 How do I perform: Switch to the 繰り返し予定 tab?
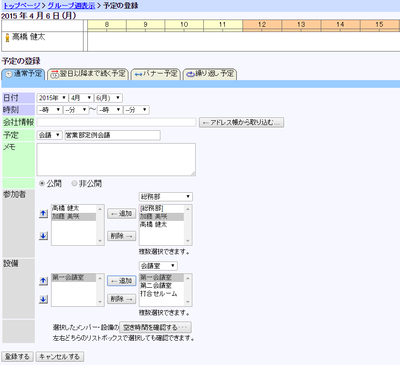(x=210, y=74)
